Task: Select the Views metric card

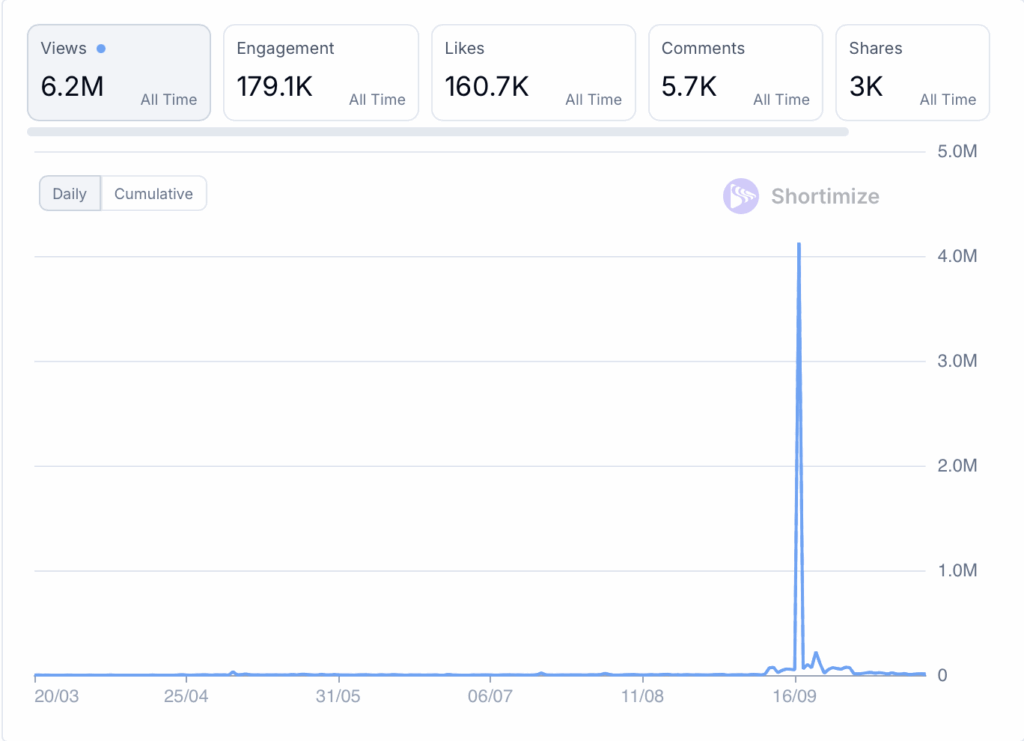Action: click(119, 73)
